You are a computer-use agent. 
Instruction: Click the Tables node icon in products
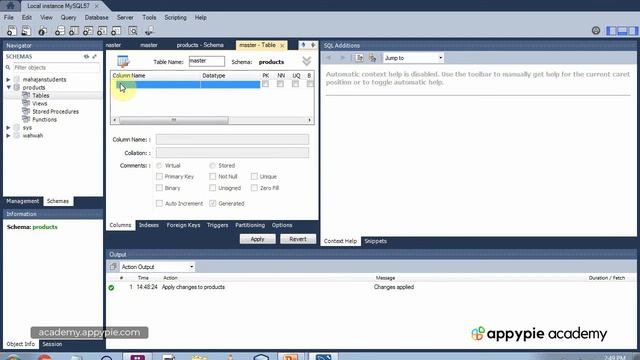[26, 95]
